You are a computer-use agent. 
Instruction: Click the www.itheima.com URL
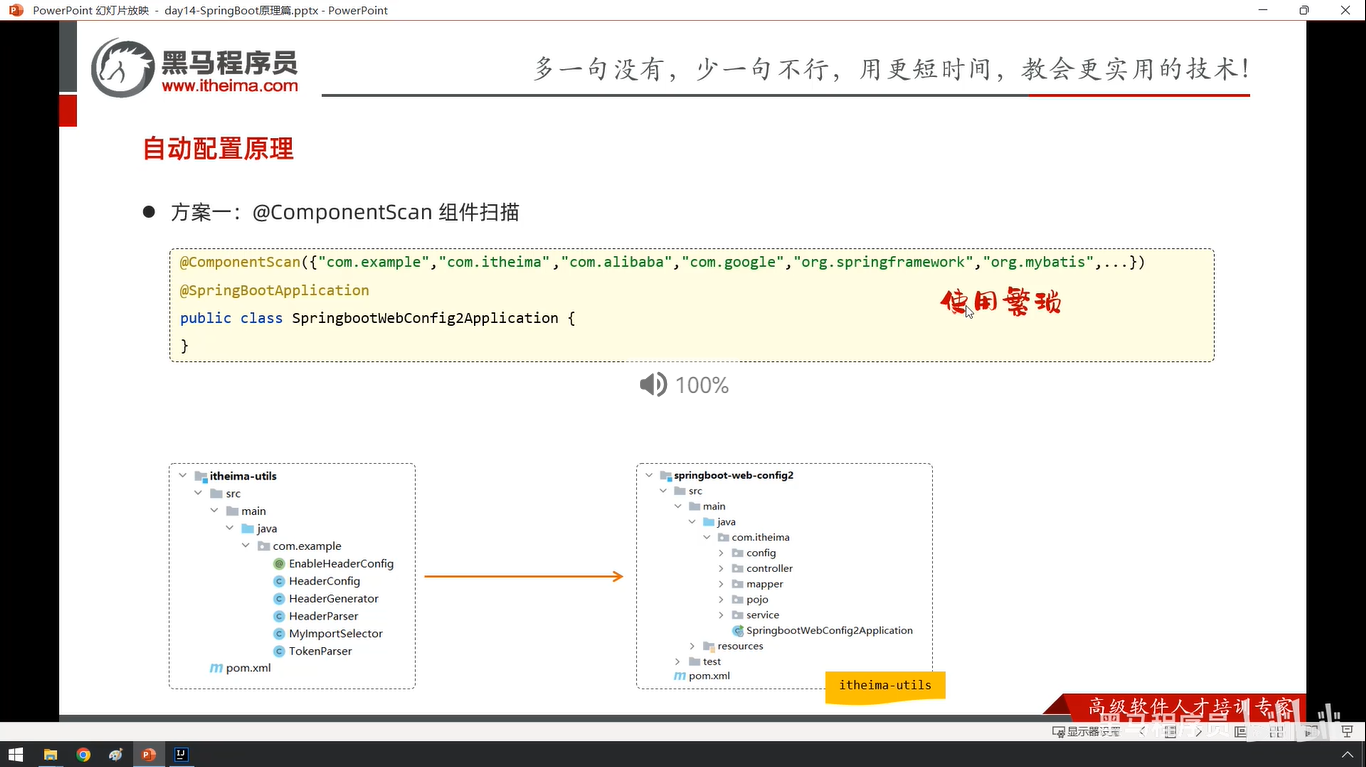tap(230, 86)
